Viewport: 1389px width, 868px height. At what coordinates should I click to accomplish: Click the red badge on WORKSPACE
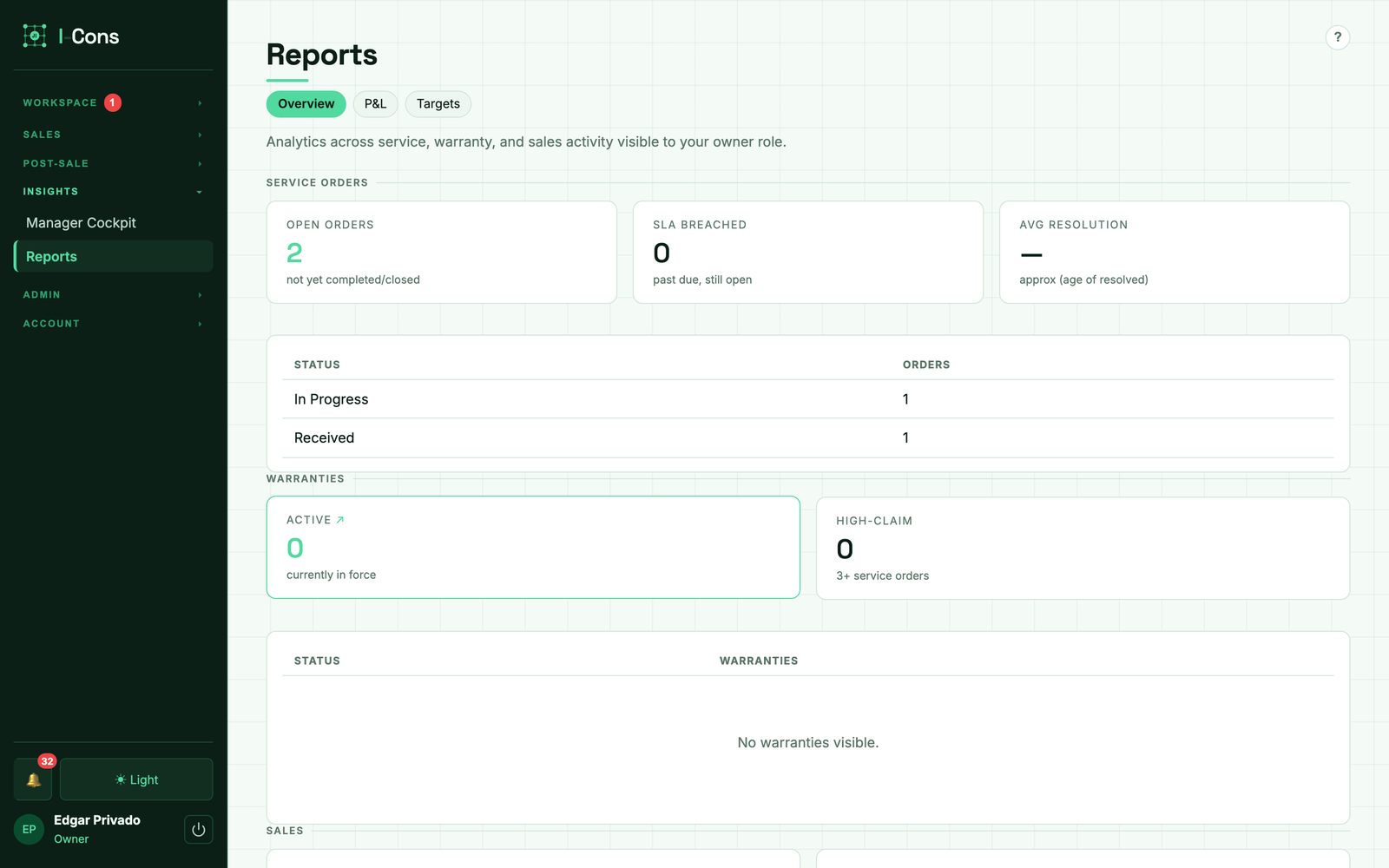[113, 102]
